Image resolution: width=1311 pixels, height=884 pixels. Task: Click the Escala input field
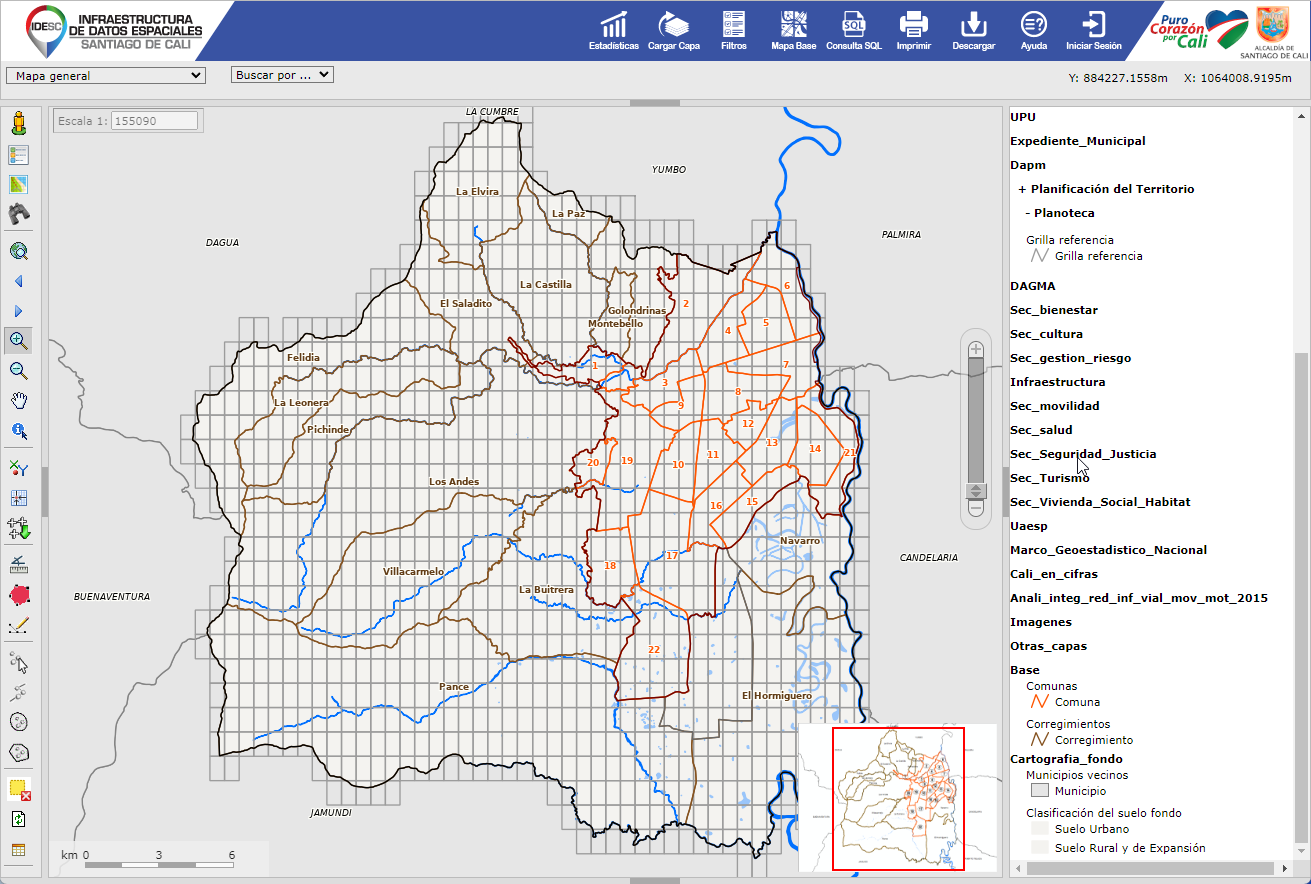coord(154,121)
